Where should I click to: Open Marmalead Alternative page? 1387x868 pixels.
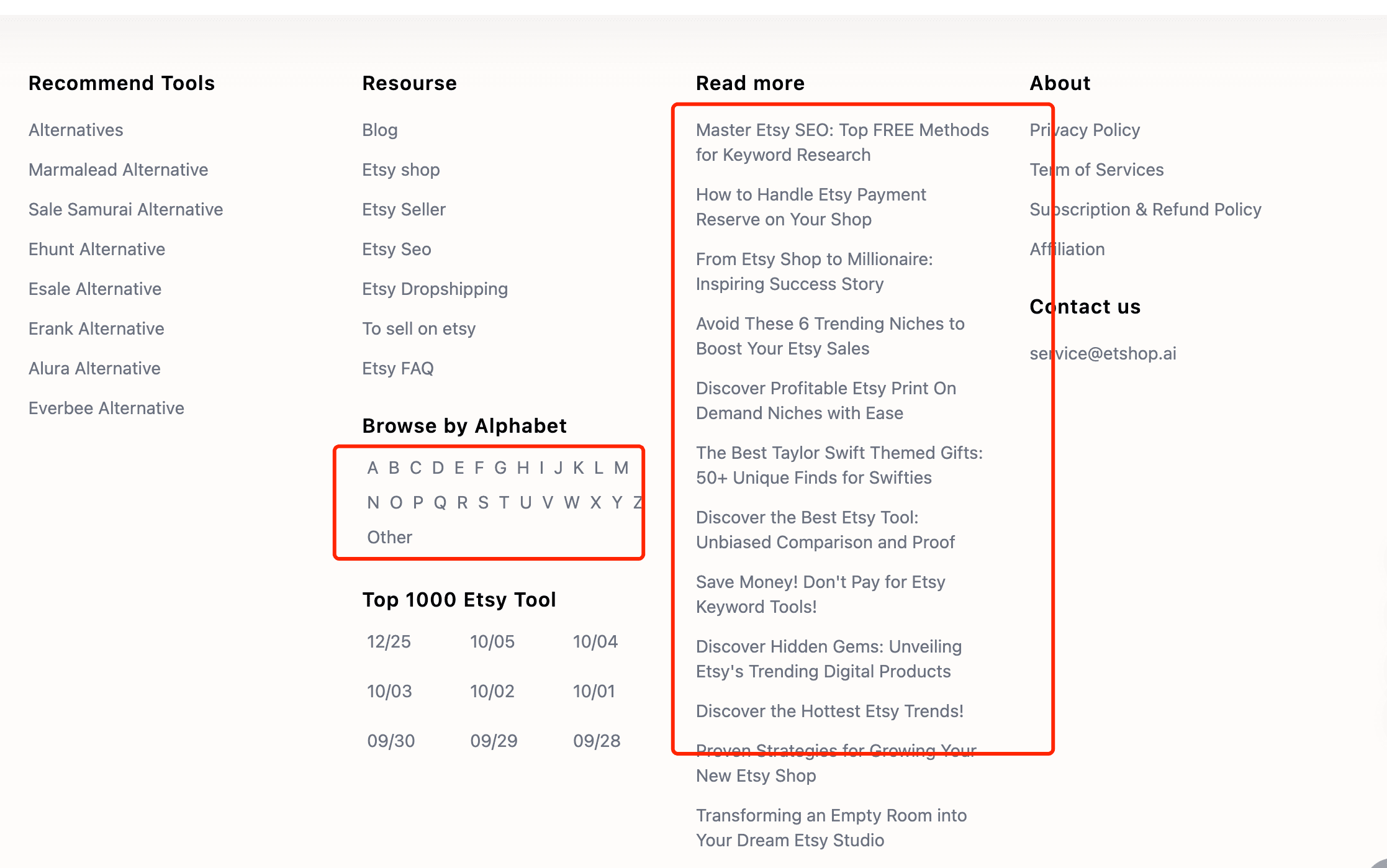[x=119, y=170]
